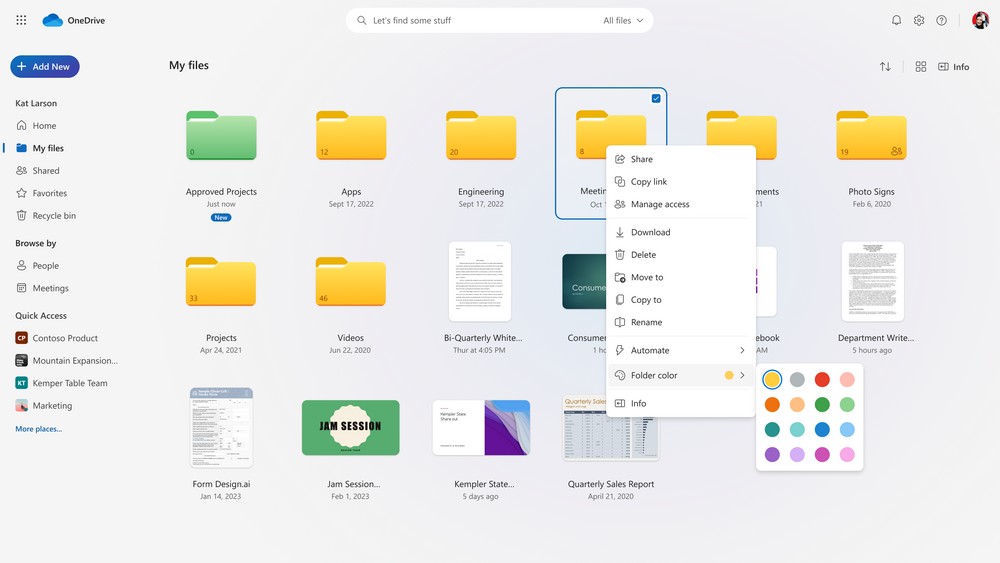1000x563 pixels.
Task: Open the app launcher grid icon
Action: (x=21, y=20)
